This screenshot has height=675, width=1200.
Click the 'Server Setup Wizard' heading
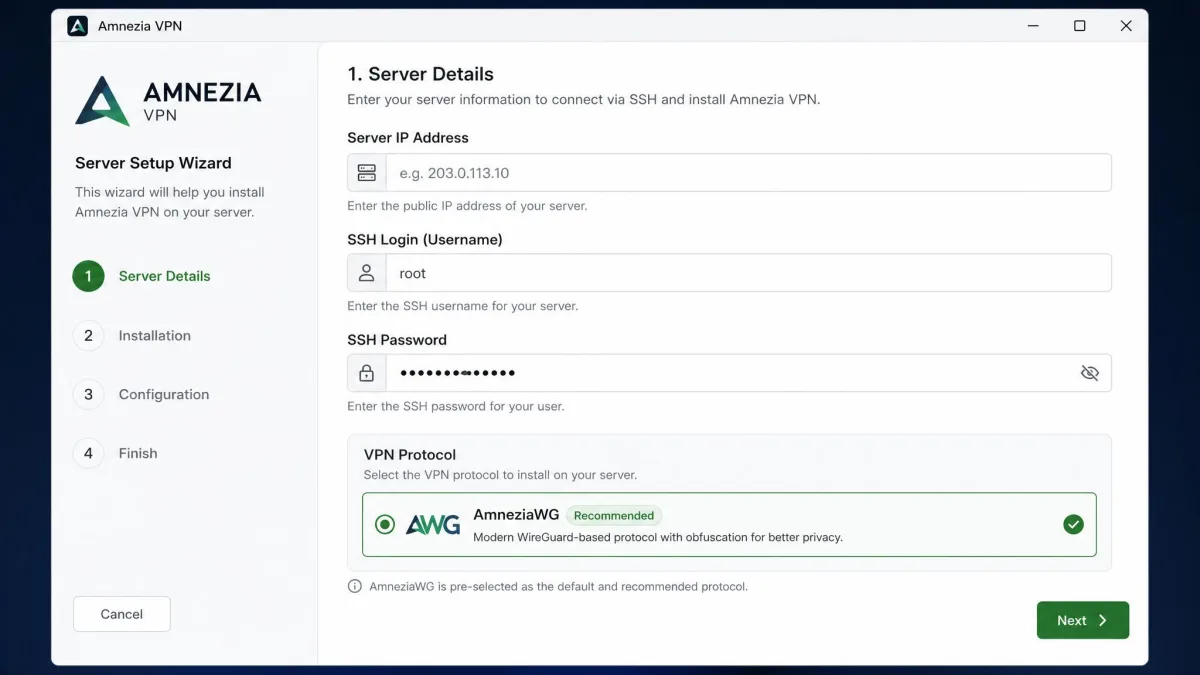153,163
